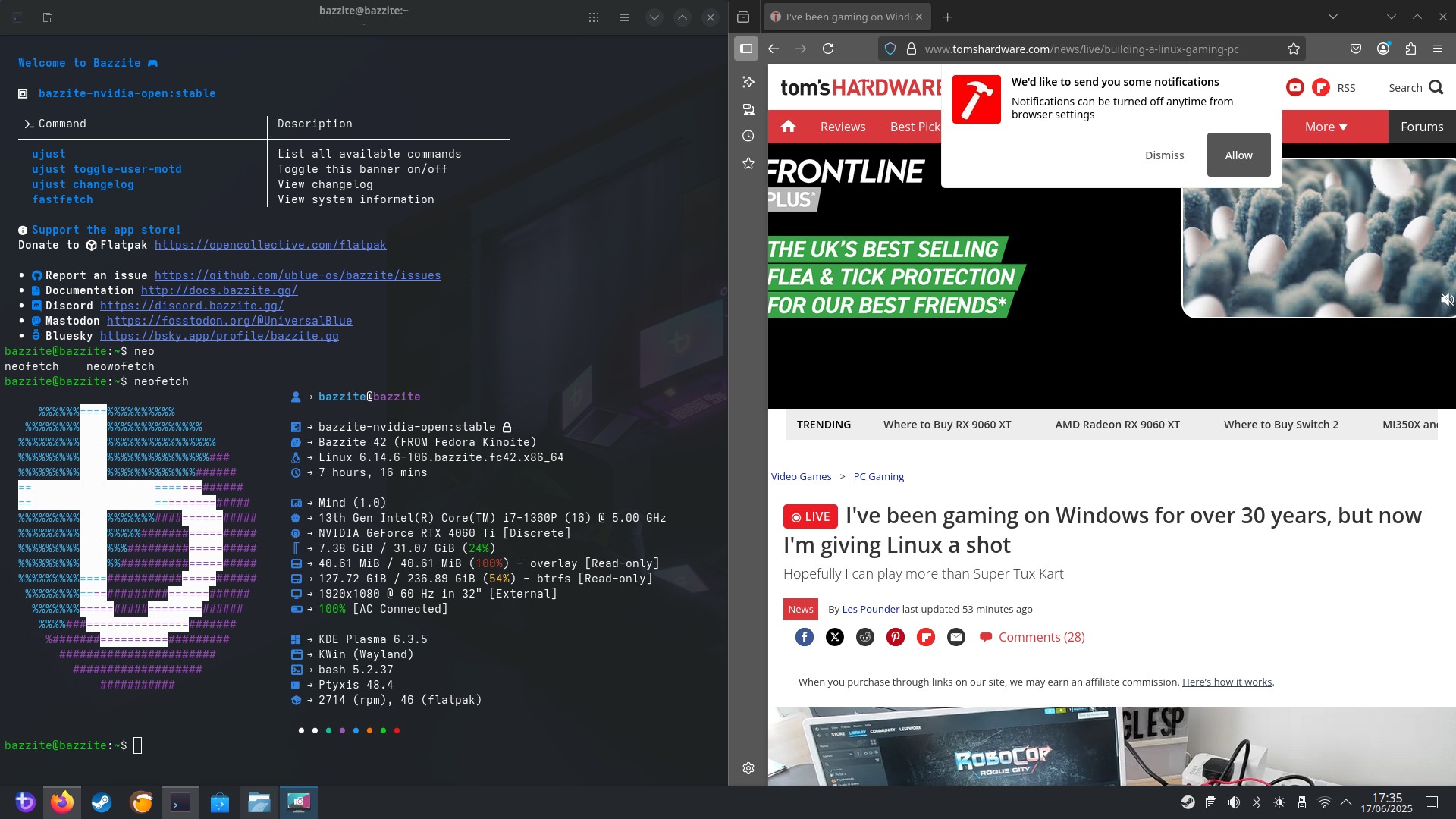The height and width of the screenshot is (819, 1456).
Task: Unmute the floating video player
Action: tap(1447, 300)
